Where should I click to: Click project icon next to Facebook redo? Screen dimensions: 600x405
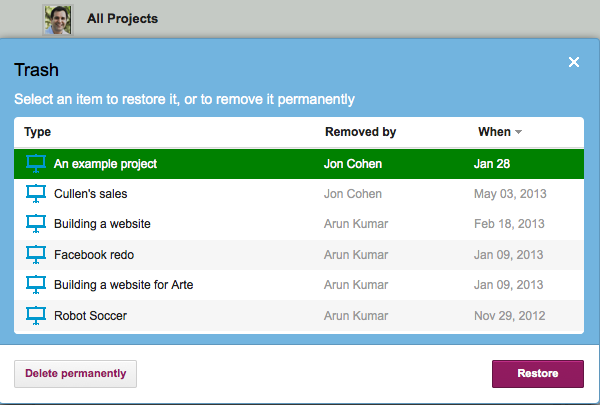pos(36,255)
